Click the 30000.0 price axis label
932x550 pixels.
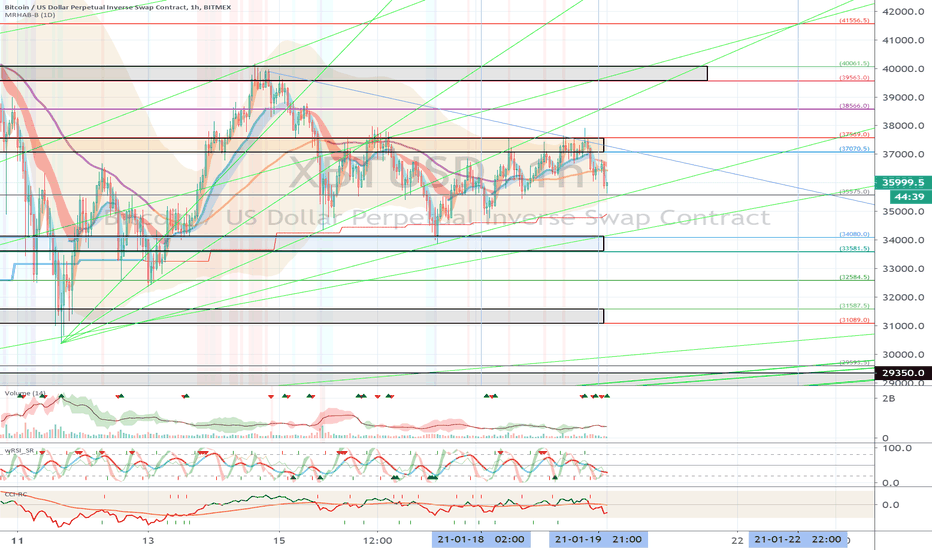point(903,354)
